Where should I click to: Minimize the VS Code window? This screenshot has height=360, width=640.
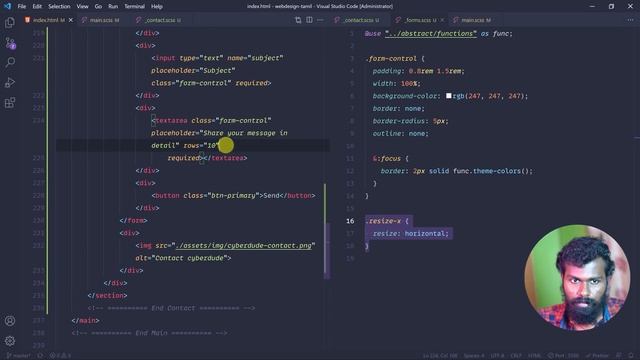pos(592,6)
